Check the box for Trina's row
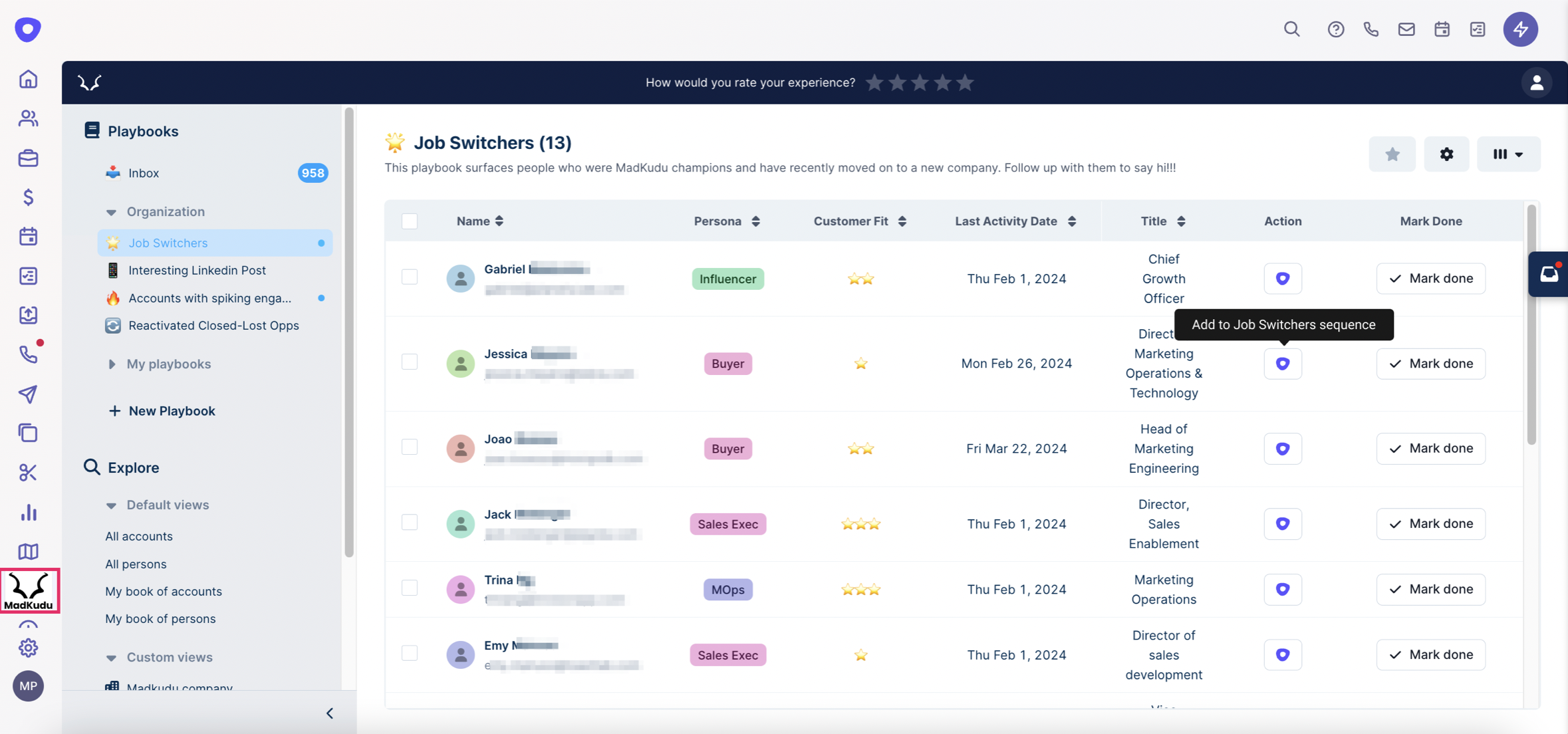 (x=410, y=588)
